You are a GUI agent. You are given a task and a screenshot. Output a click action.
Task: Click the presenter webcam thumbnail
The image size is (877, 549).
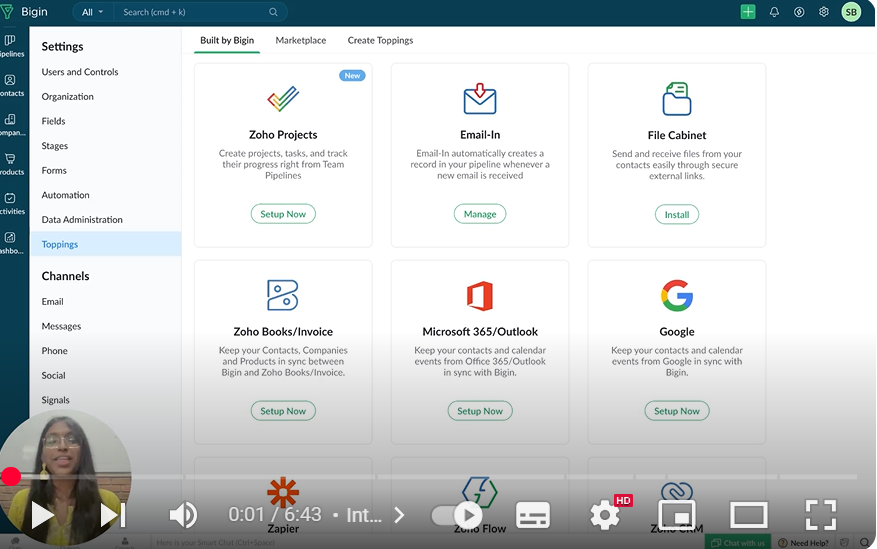tap(65, 477)
